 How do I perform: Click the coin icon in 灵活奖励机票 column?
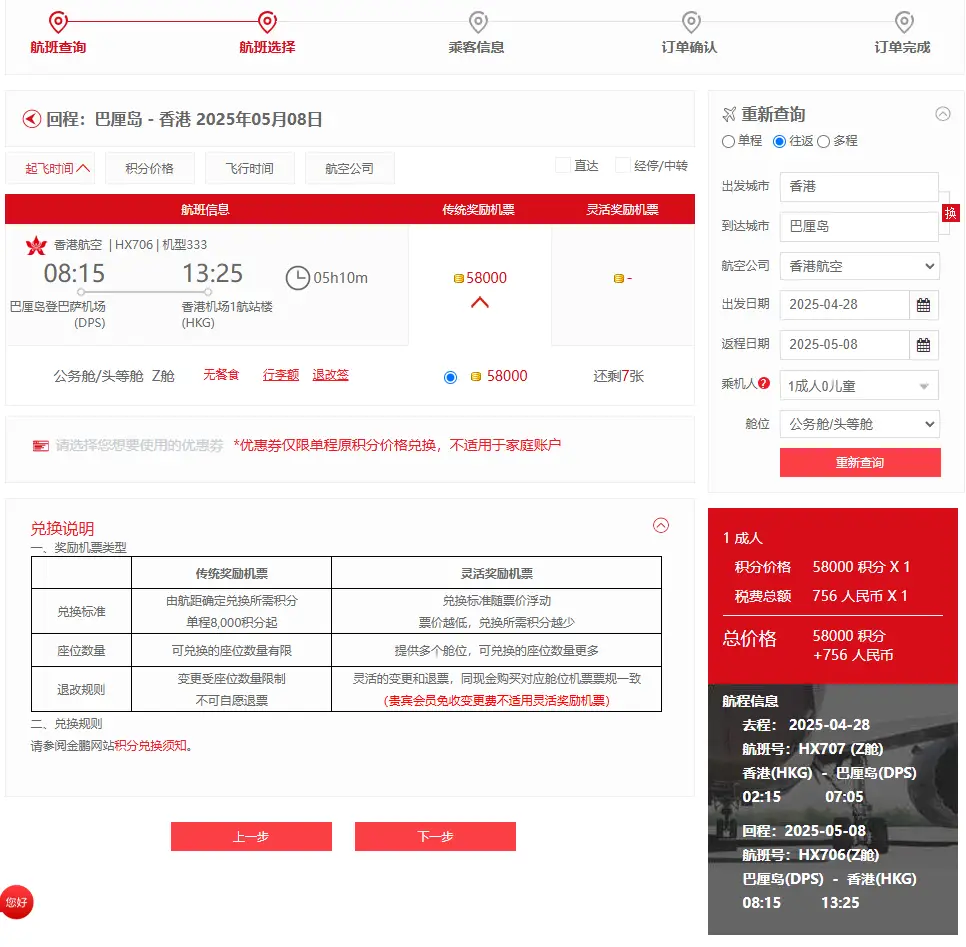tap(619, 278)
